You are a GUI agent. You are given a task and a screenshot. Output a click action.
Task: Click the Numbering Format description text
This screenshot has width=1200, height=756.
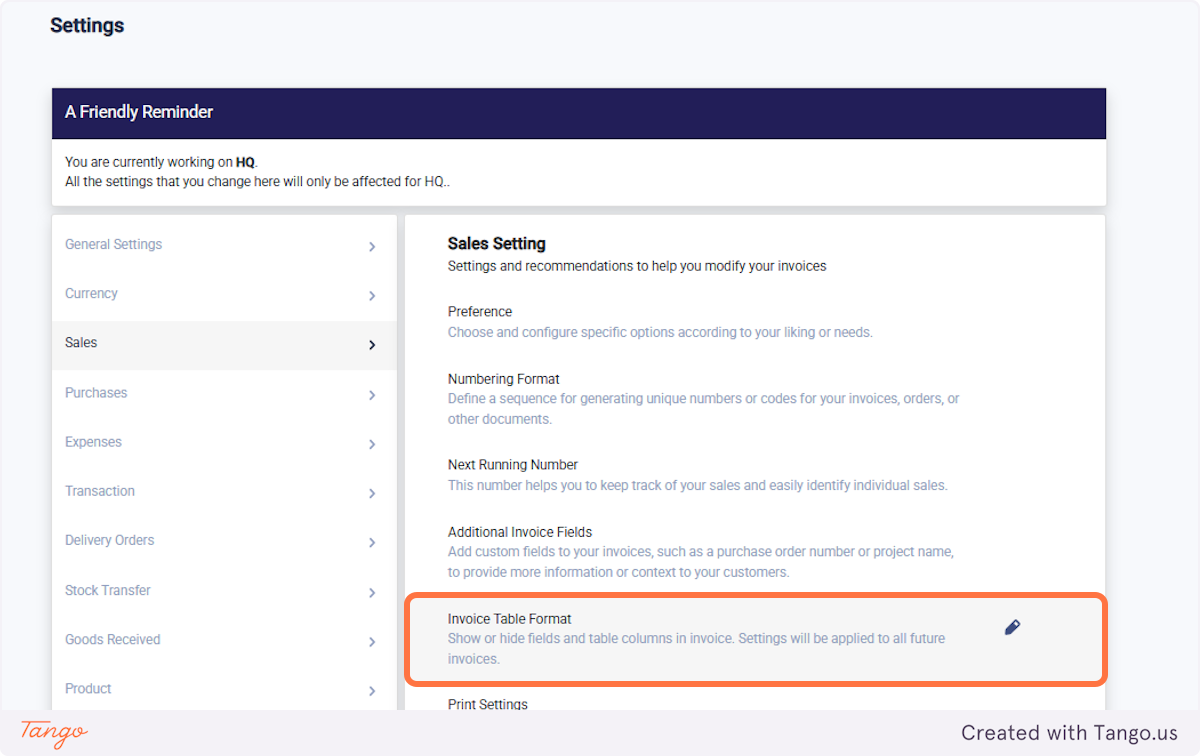[x=703, y=409]
